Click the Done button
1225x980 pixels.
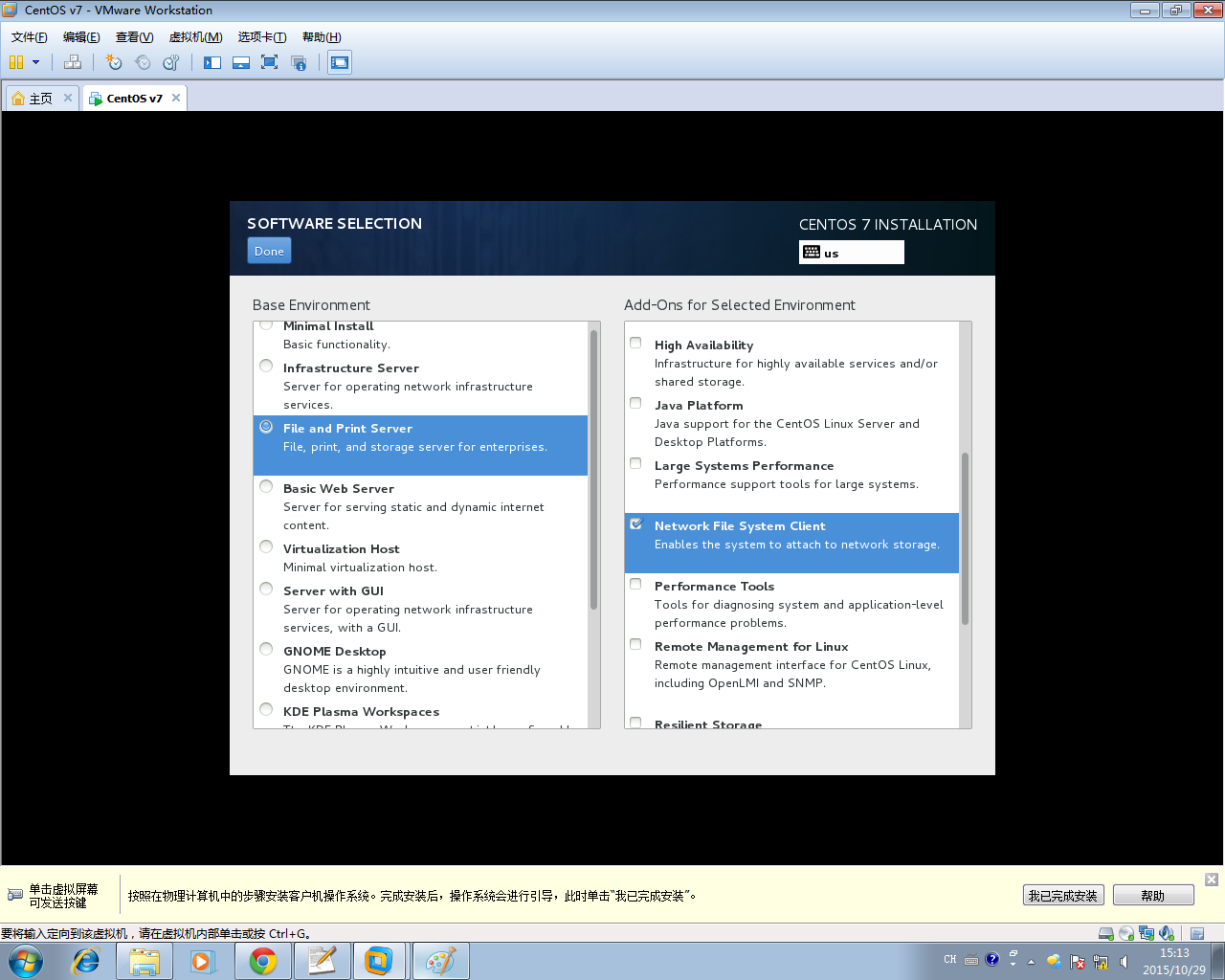(269, 251)
